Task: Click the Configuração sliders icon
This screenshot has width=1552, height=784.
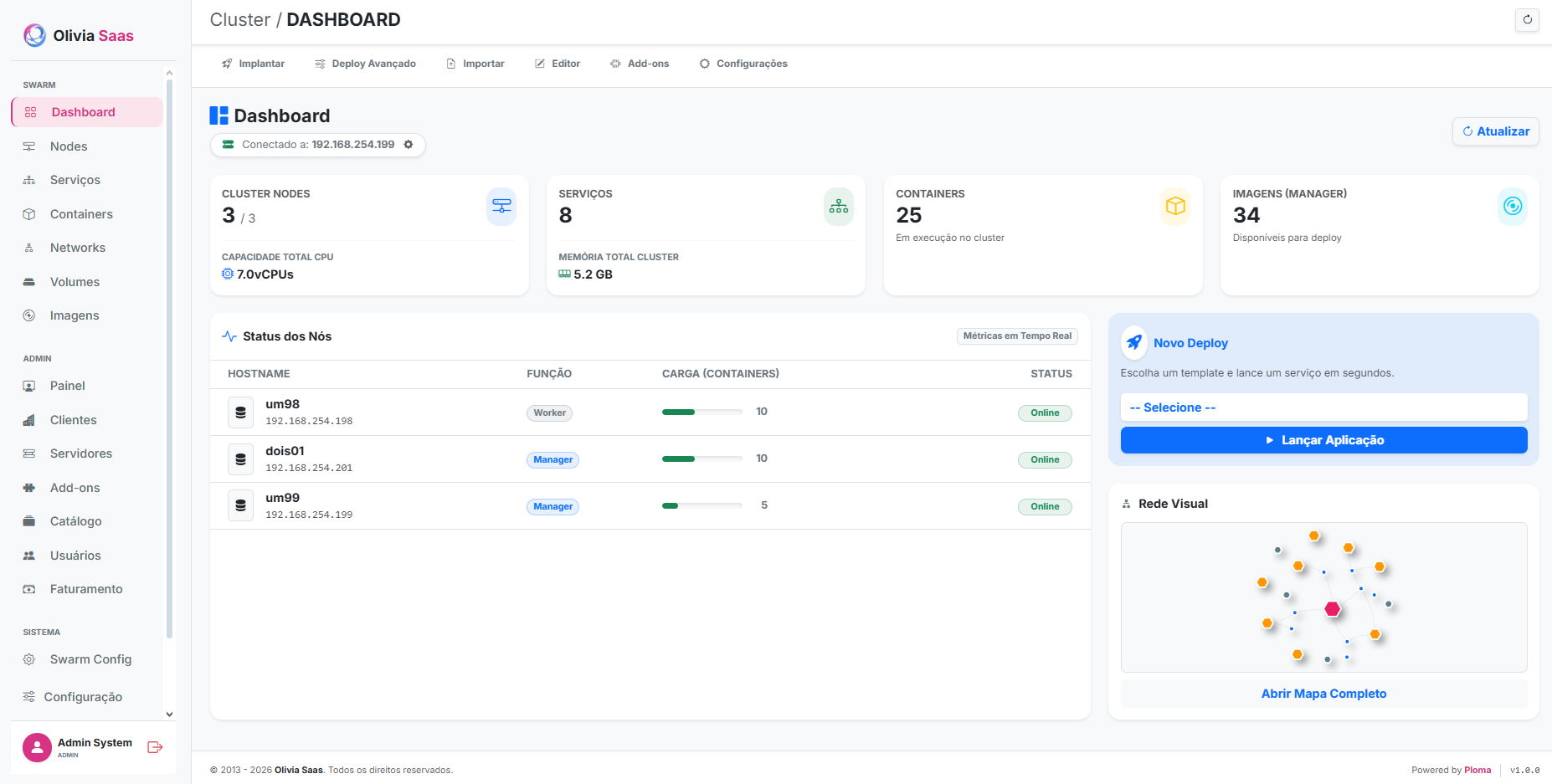Action: tap(29, 697)
